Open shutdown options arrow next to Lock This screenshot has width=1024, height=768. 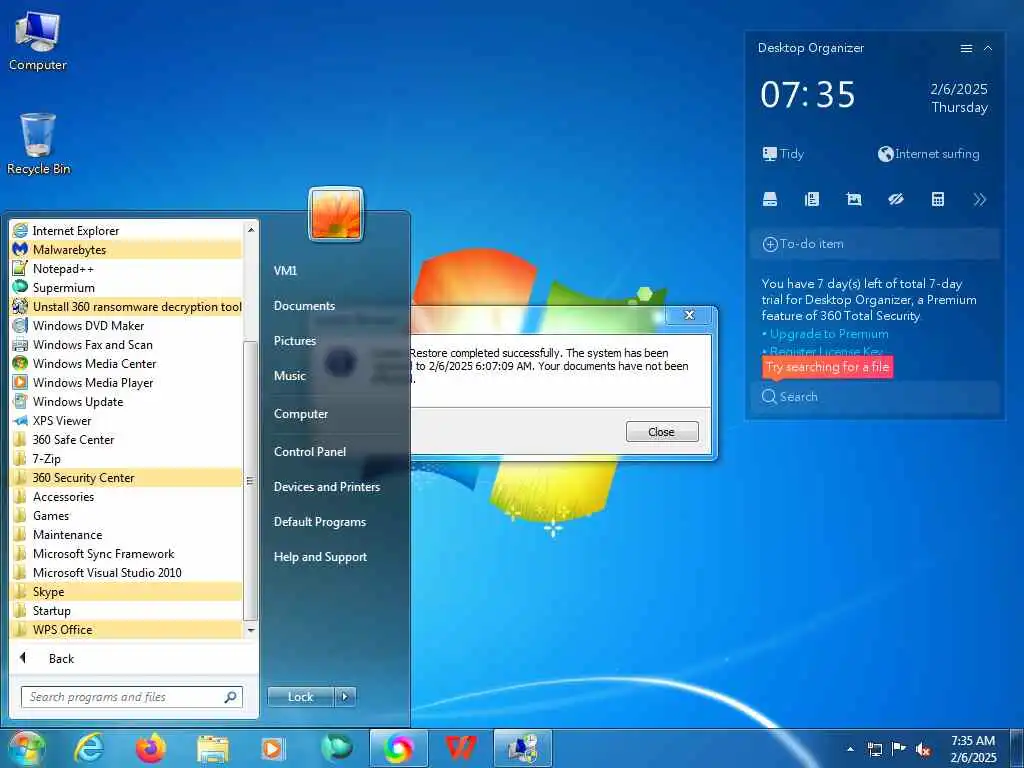[345, 697]
